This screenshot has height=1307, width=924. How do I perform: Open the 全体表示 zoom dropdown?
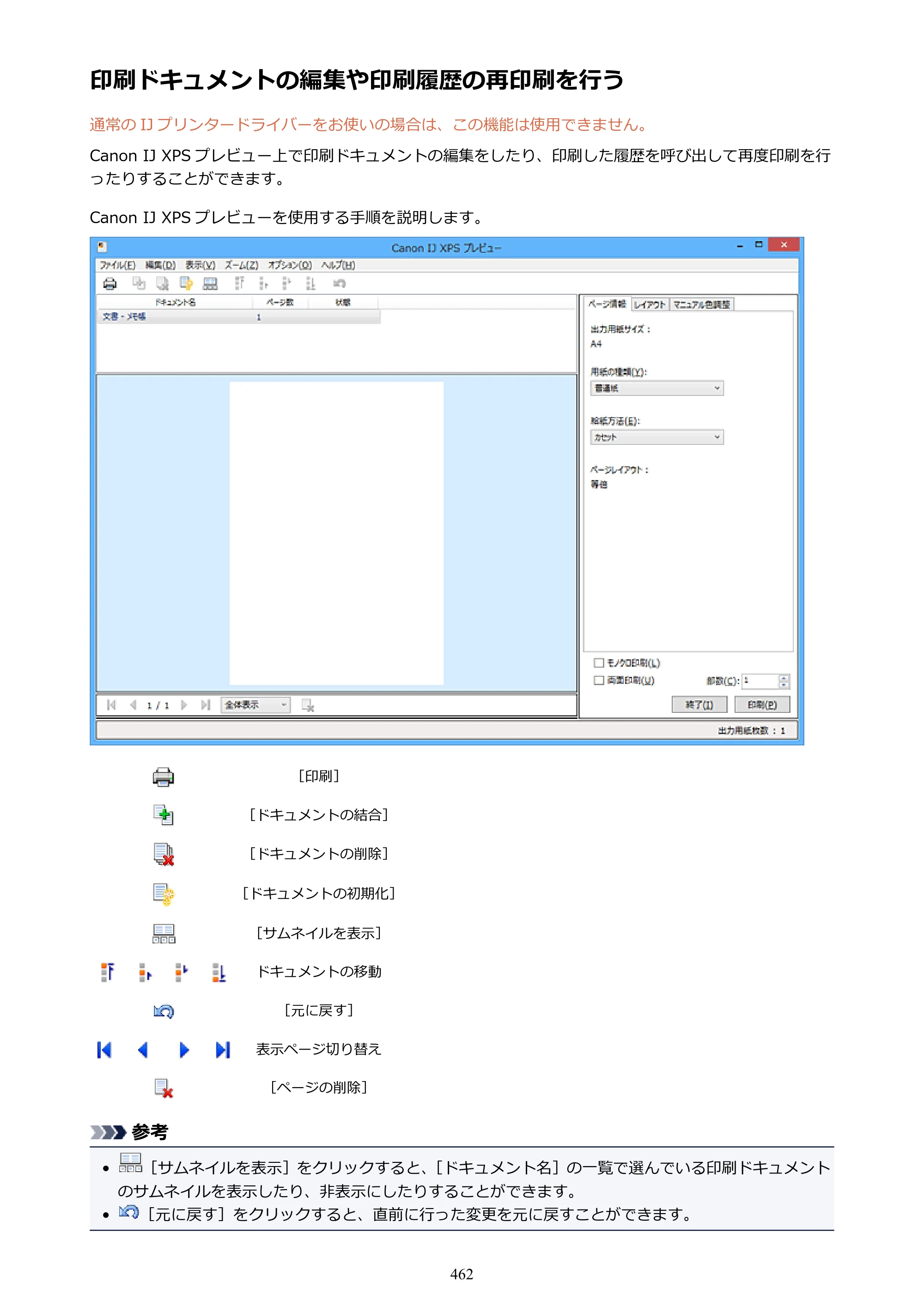pos(255,705)
